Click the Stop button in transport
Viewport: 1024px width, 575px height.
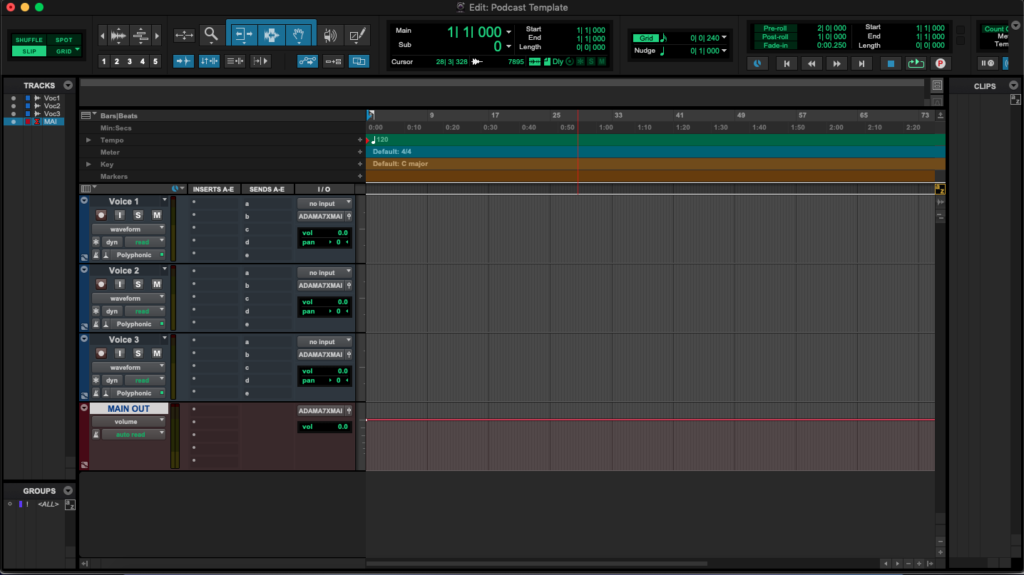[x=891, y=63]
